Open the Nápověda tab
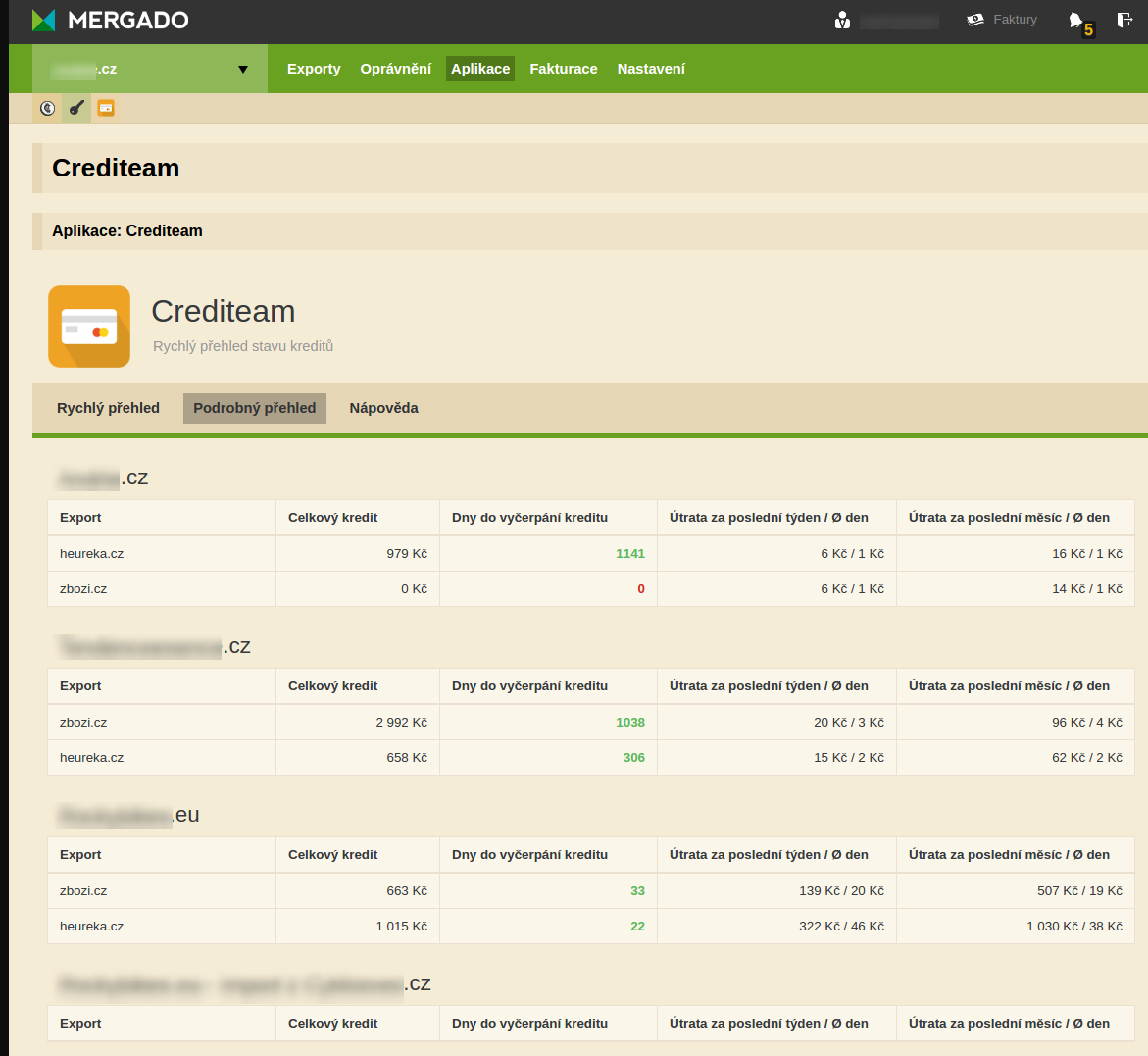The height and width of the screenshot is (1056, 1148). coord(383,408)
